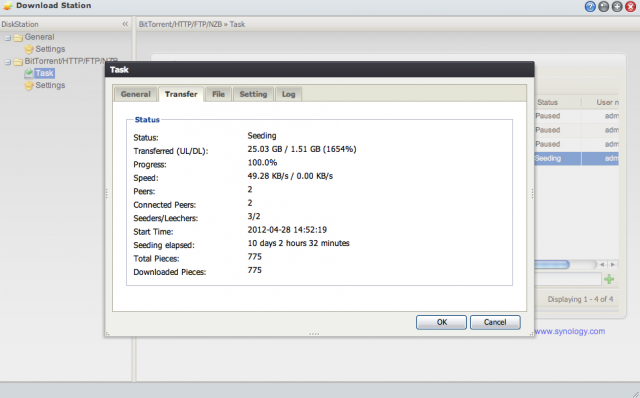640x398 pixels.
Task: Click the input field beside the plus icon
Action: (568, 279)
